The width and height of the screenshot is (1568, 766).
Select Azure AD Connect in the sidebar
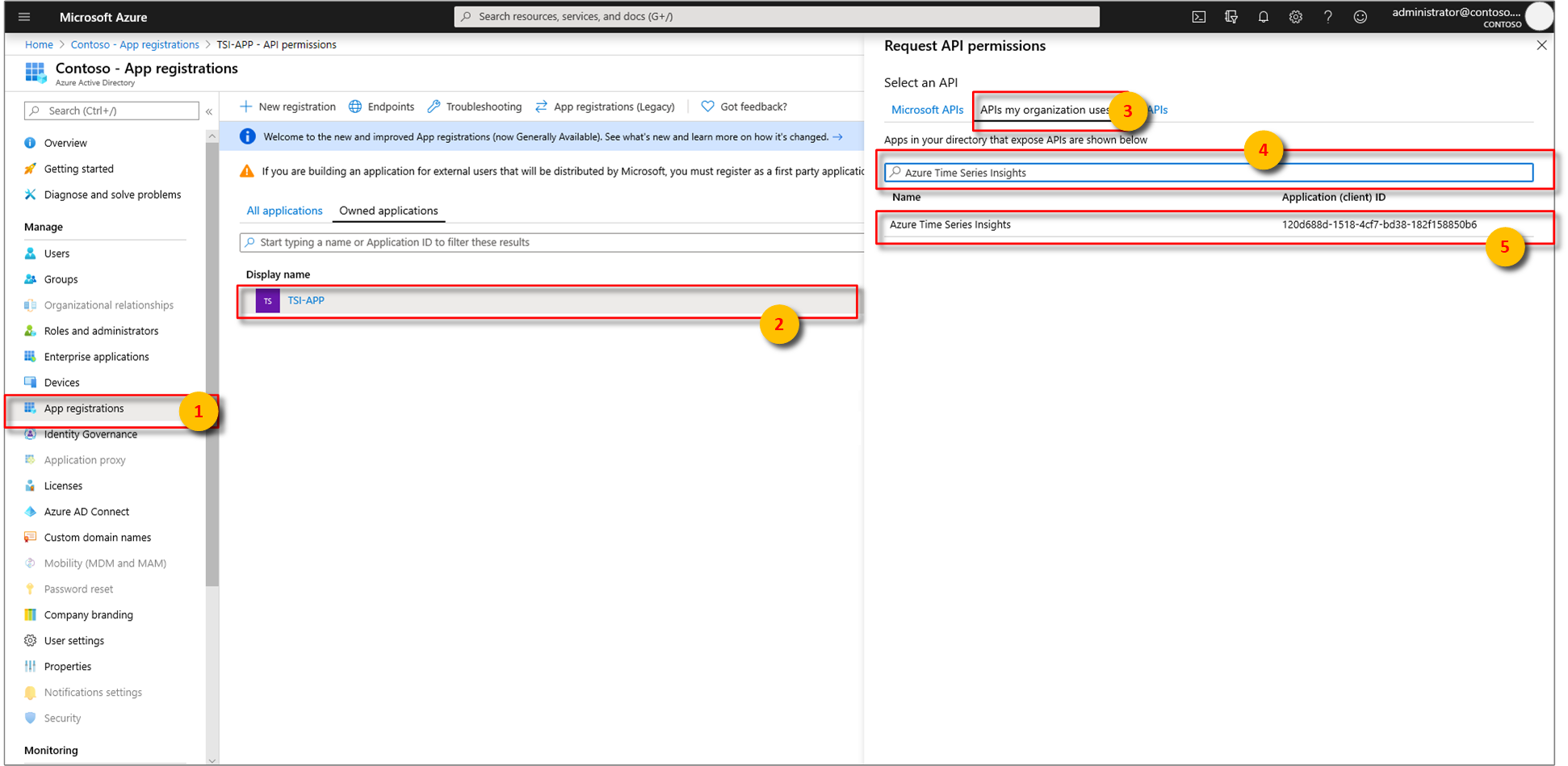86,511
